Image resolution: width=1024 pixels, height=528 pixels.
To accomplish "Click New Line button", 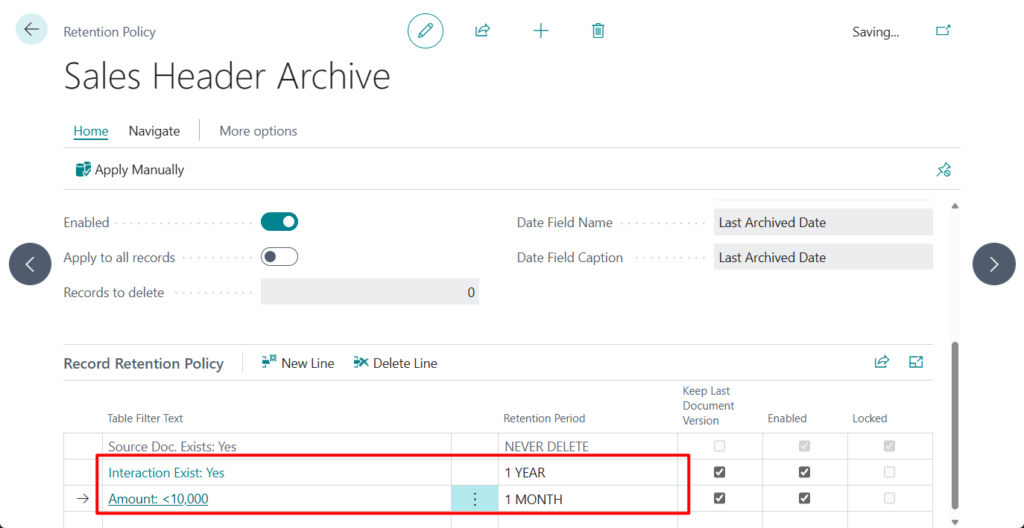I will [298, 363].
